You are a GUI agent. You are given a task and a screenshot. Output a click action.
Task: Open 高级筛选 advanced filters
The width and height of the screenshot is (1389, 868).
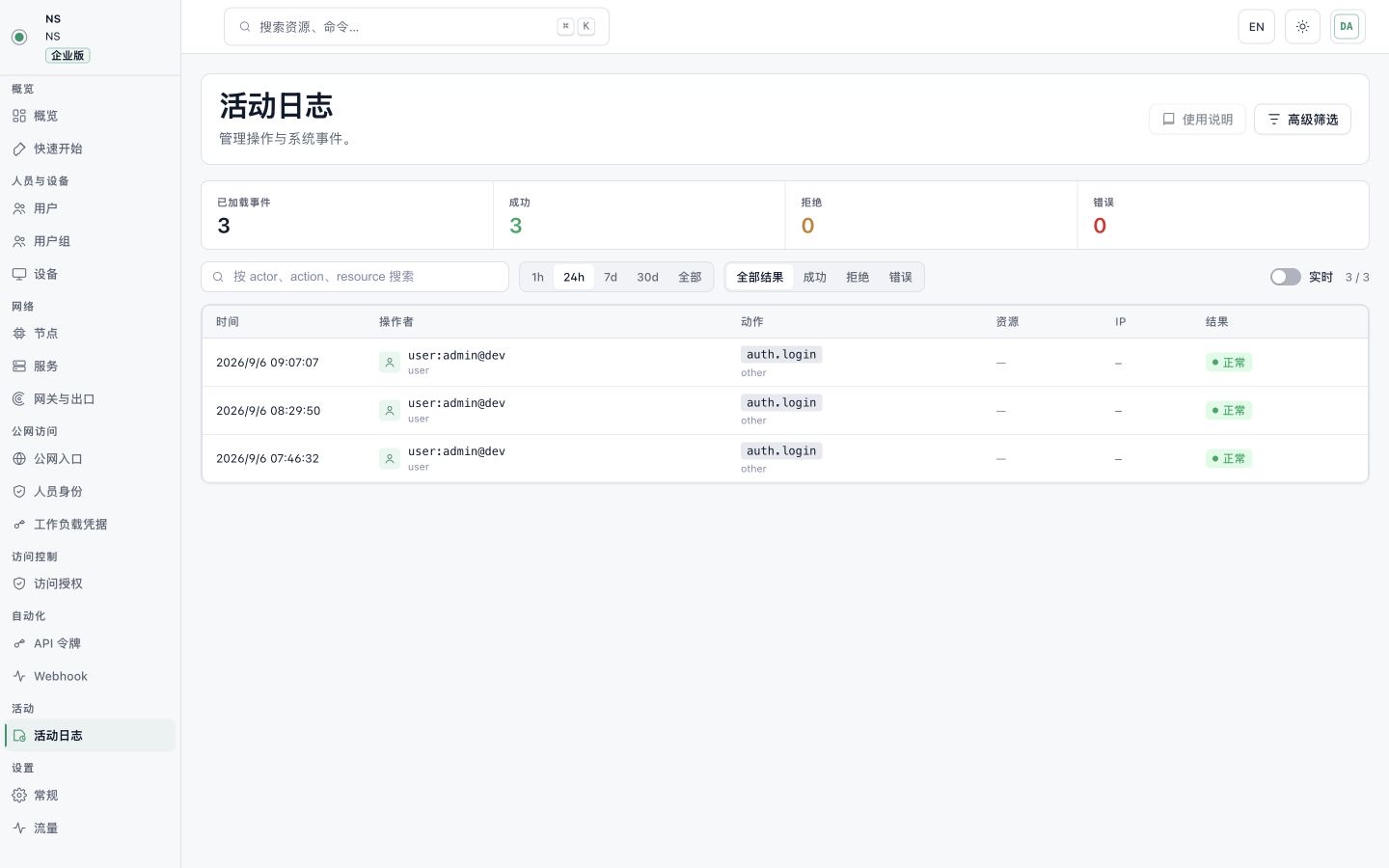coord(1302,120)
